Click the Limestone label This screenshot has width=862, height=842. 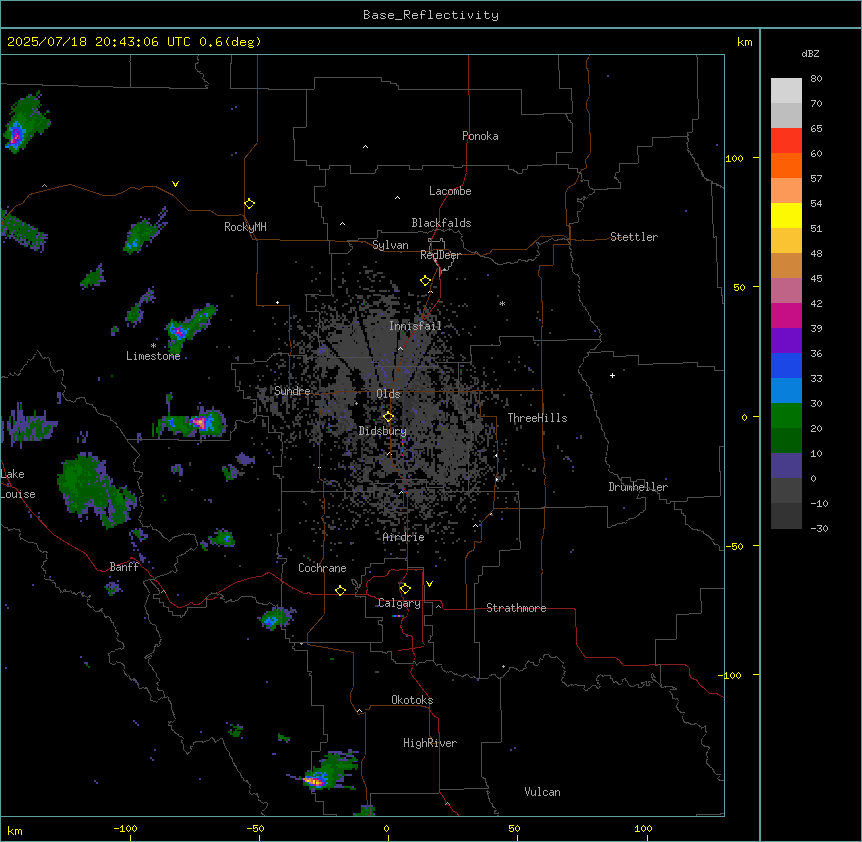pos(153,356)
